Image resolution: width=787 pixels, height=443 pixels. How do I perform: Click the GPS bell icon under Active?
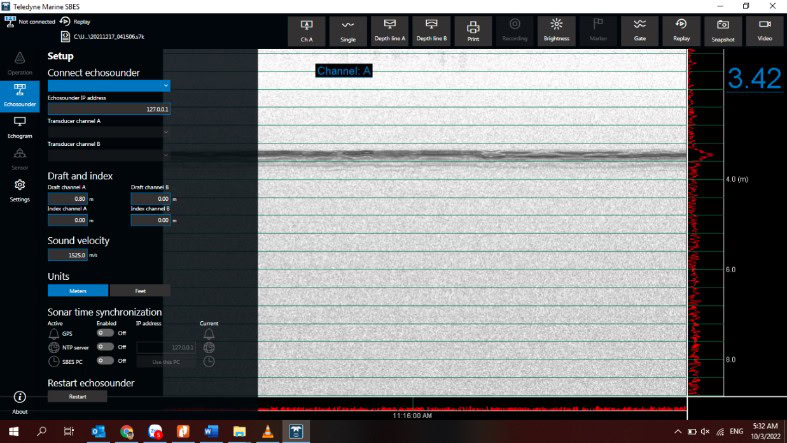click(x=54, y=334)
